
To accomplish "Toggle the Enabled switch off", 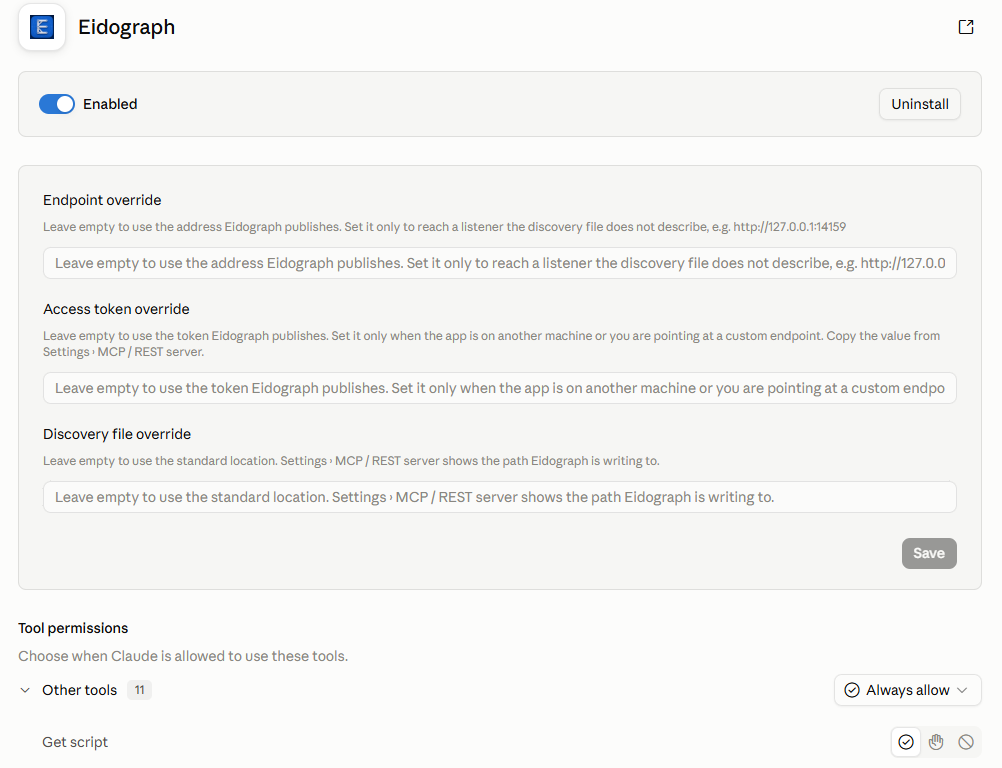I will pos(57,104).
